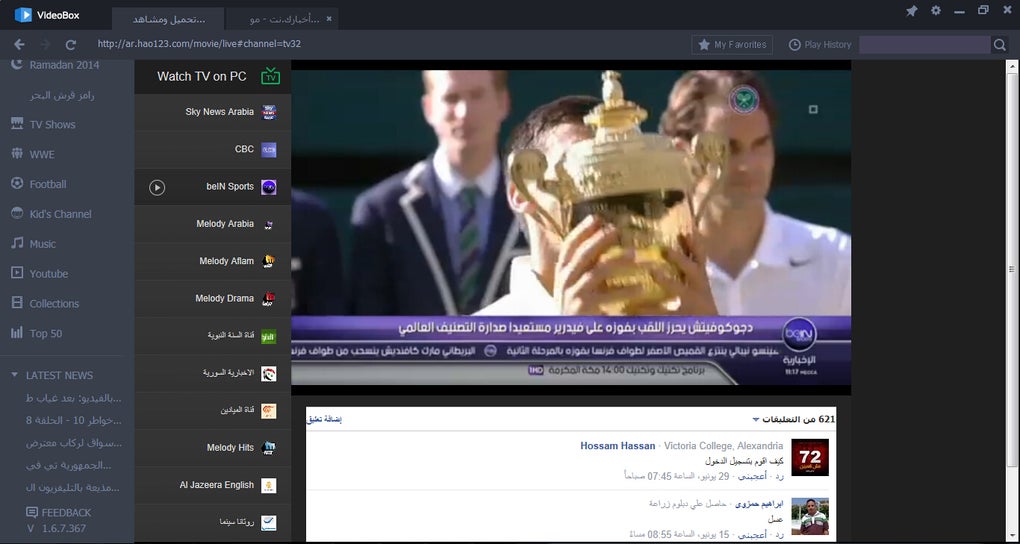The height and width of the screenshot is (544, 1020).
Task: Select Melody Arabia channel
Action: pyautogui.click(x=213, y=224)
